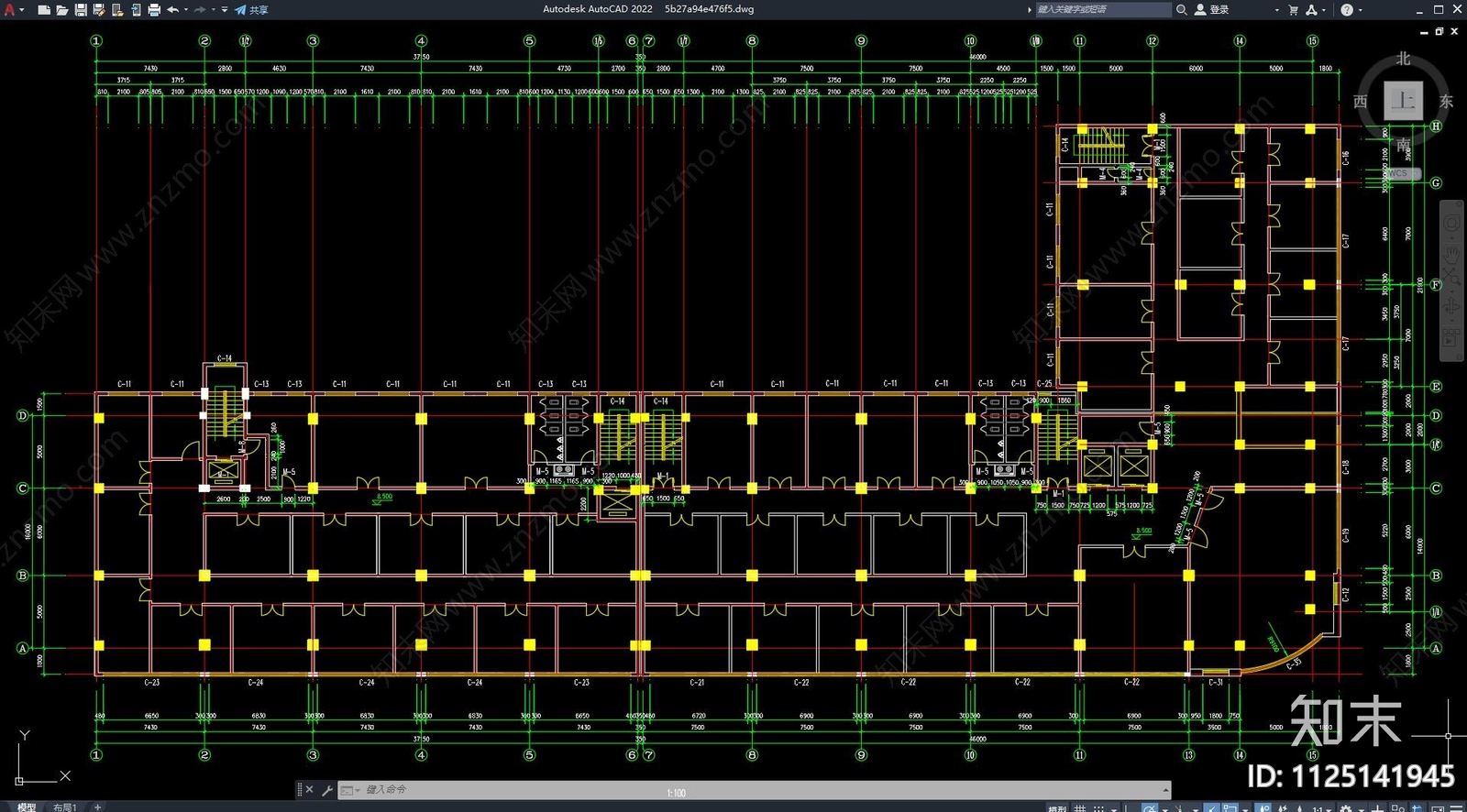
Task: Open Help with the question mark icon
Action: 1347,9
